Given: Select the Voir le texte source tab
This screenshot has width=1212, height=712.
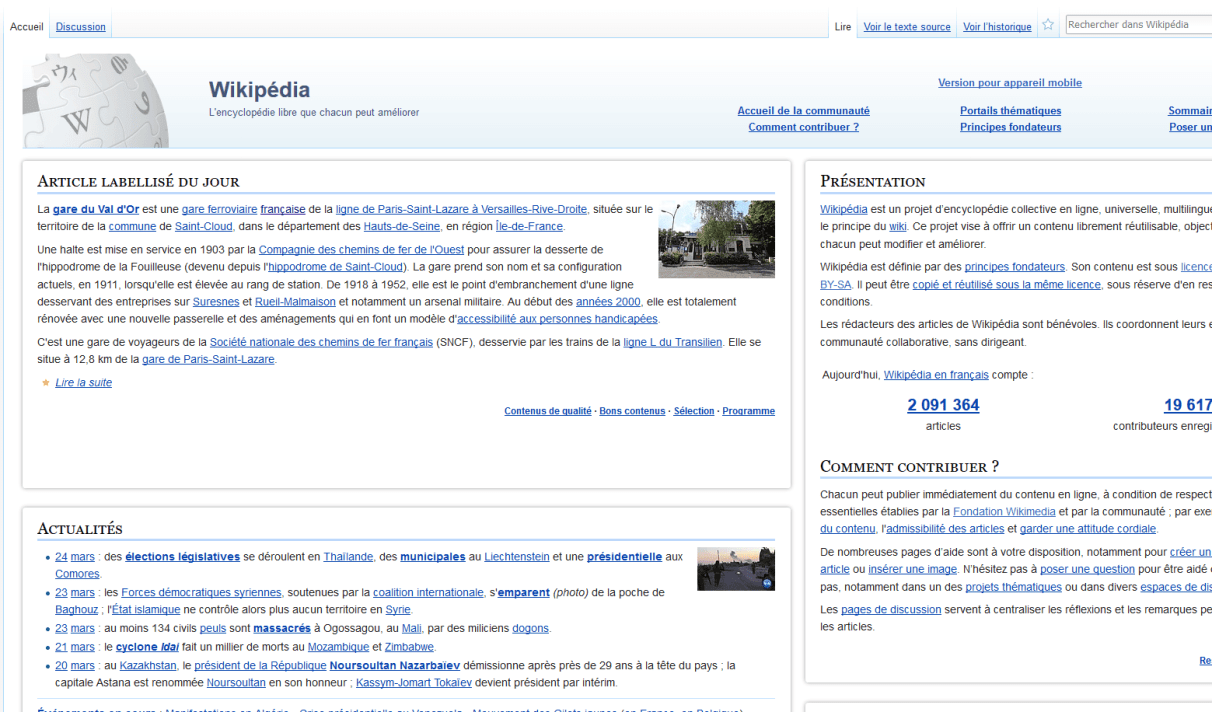Looking at the screenshot, I should 906,26.
